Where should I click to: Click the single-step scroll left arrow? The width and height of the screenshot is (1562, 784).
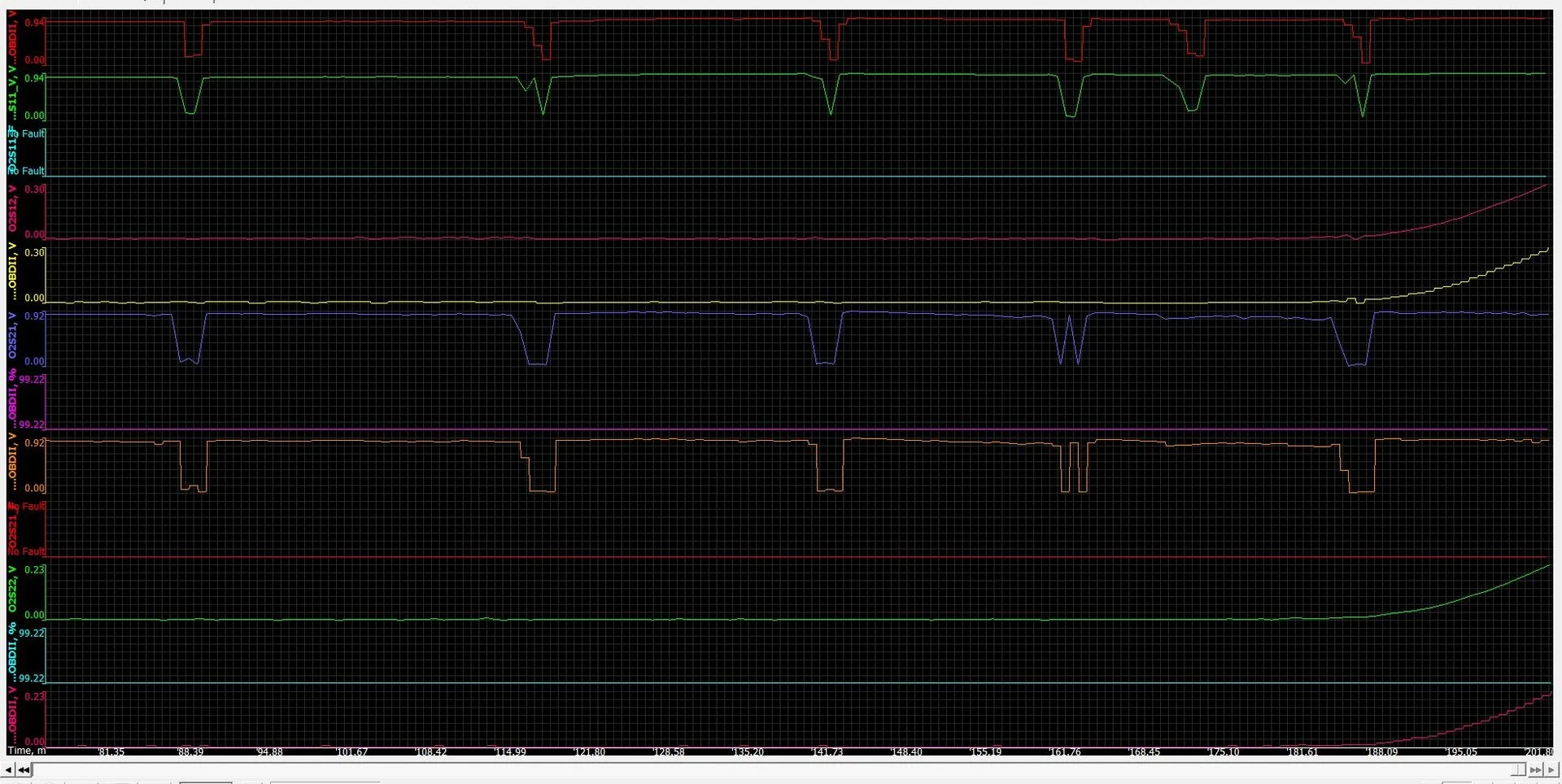pyautogui.click(x=8, y=769)
